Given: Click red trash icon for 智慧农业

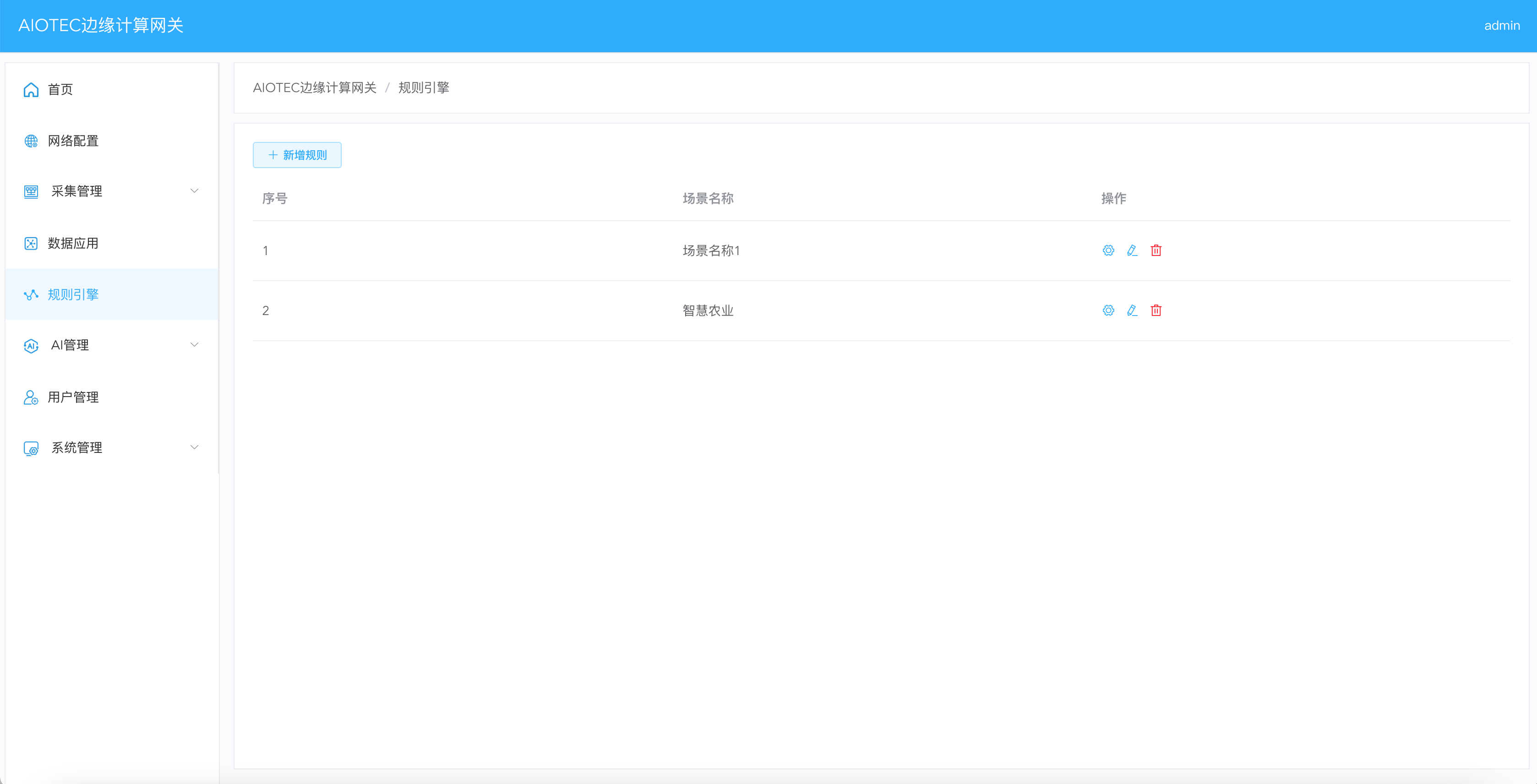Looking at the screenshot, I should point(1156,310).
